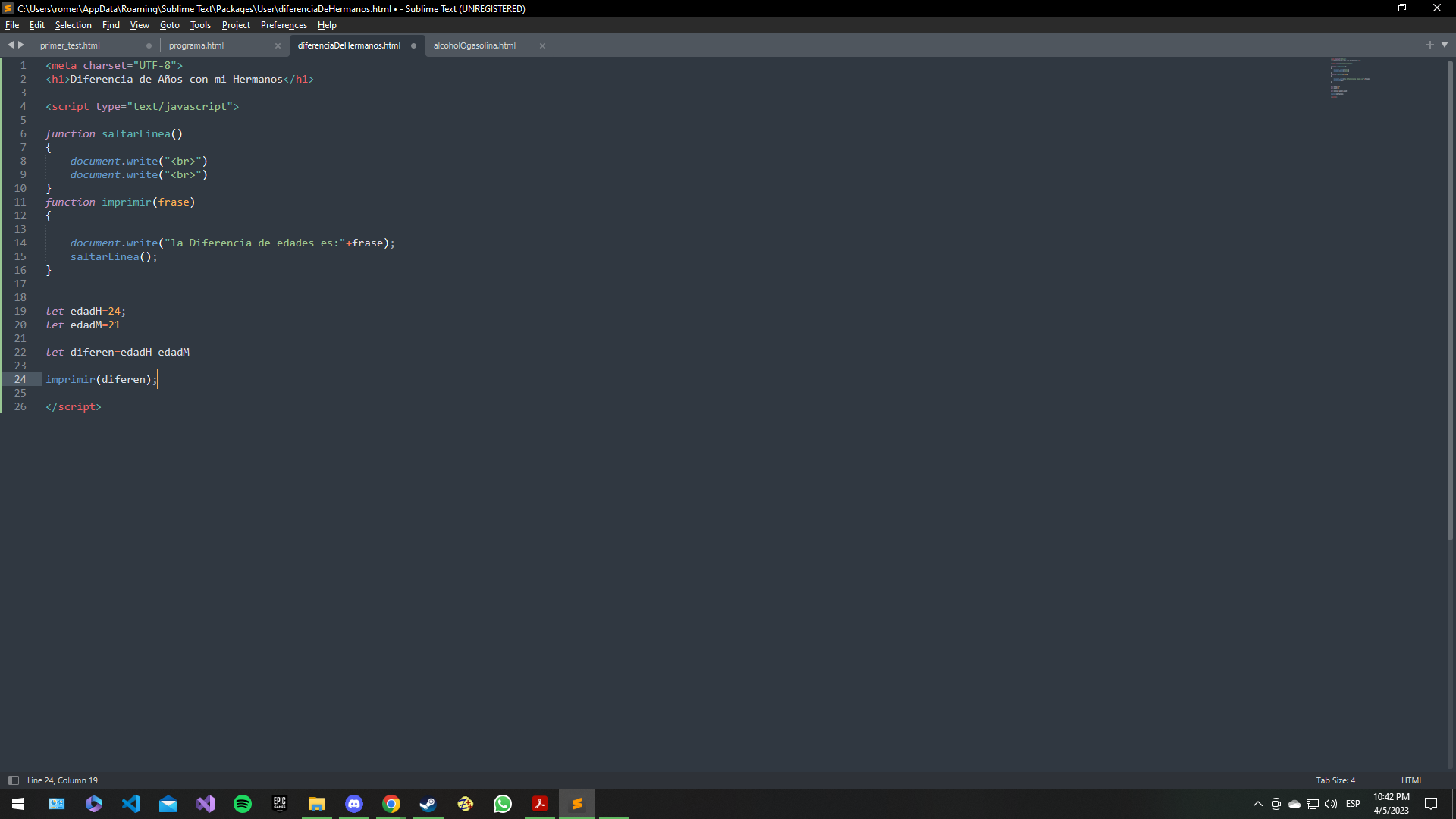1456x819 pixels.
Task: Launch Visual Studio from taskbar
Action: pos(206,804)
